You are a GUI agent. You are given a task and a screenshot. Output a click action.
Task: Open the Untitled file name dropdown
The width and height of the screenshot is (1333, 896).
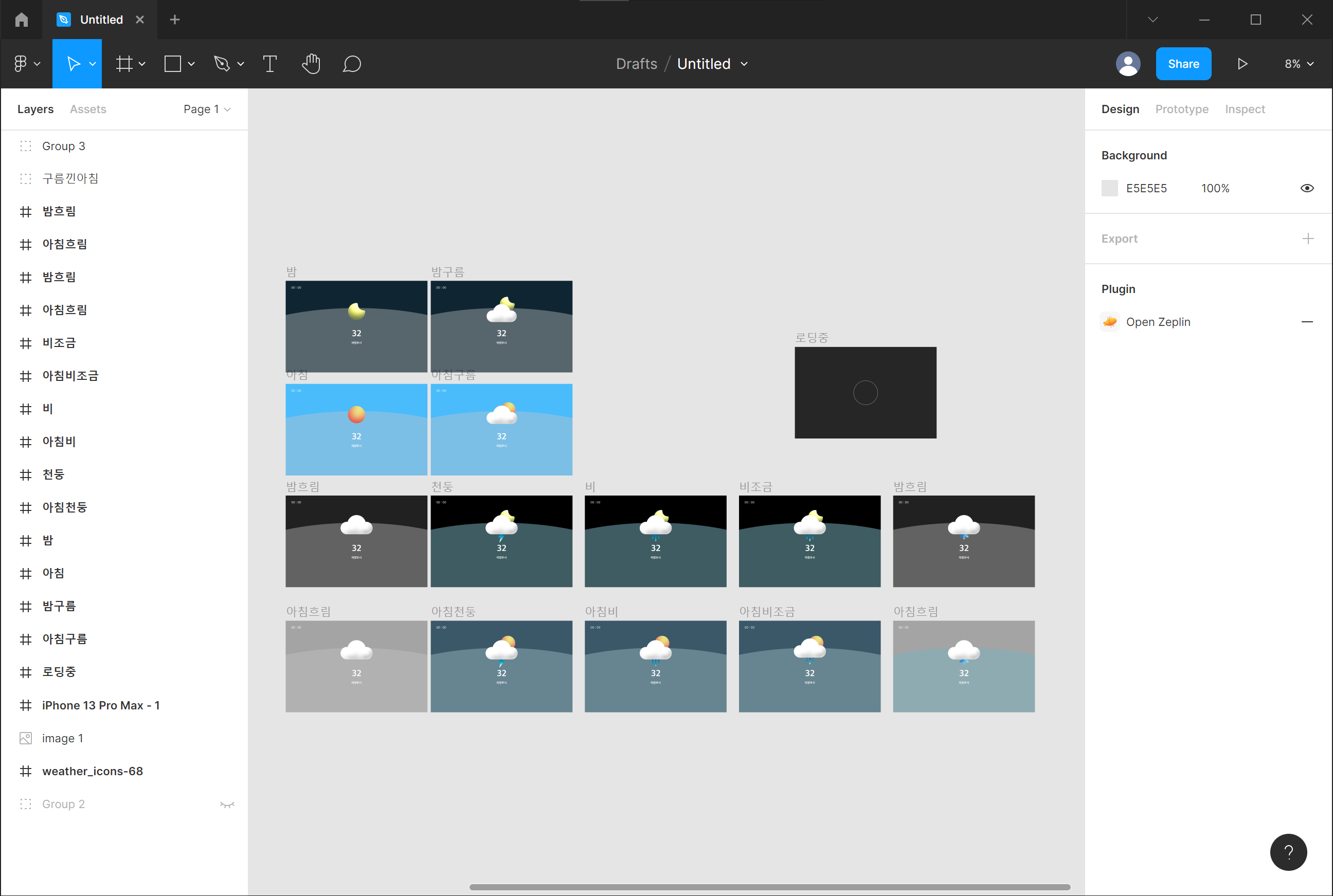click(744, 63)
